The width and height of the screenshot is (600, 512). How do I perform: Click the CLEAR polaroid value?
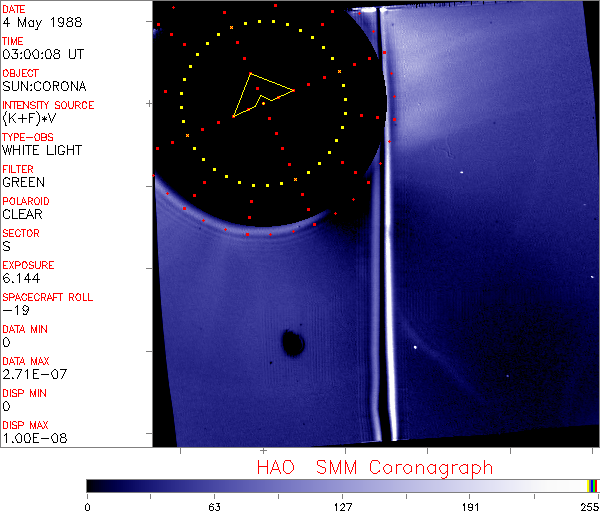point(23,214)
